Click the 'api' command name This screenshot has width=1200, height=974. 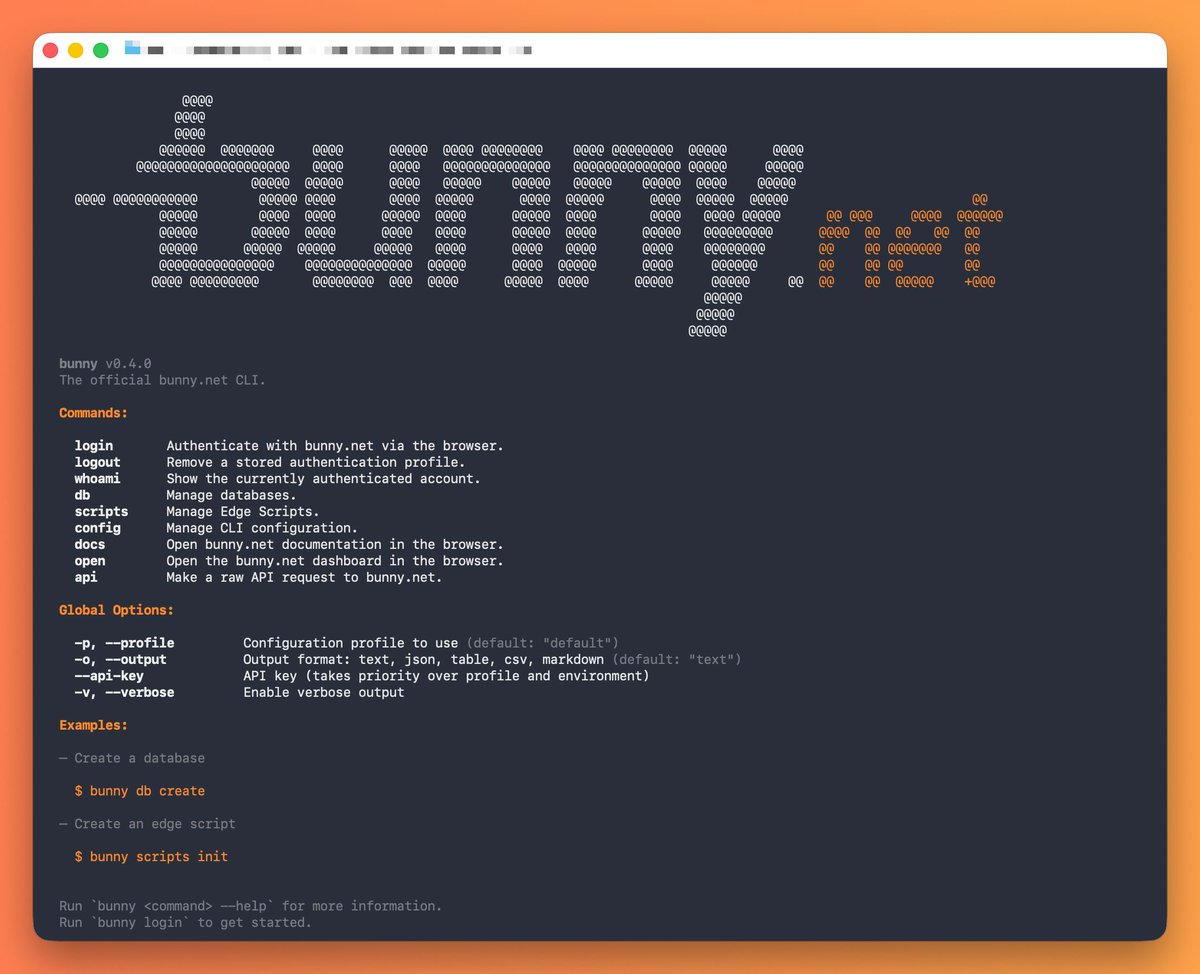coord(86,577)
